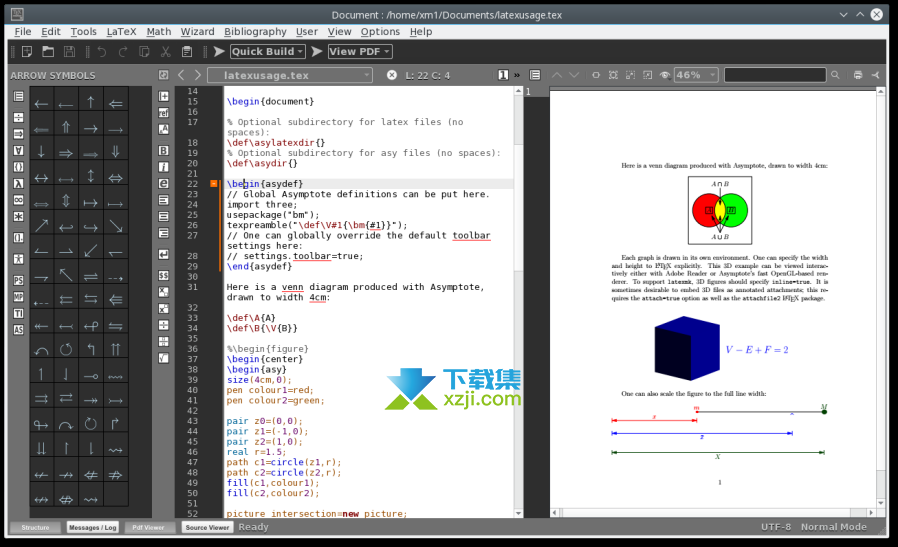The width and height of the screenshot is (898, 547).
Task: Go to next document with right chevron
Action: [x=198, y=75]
